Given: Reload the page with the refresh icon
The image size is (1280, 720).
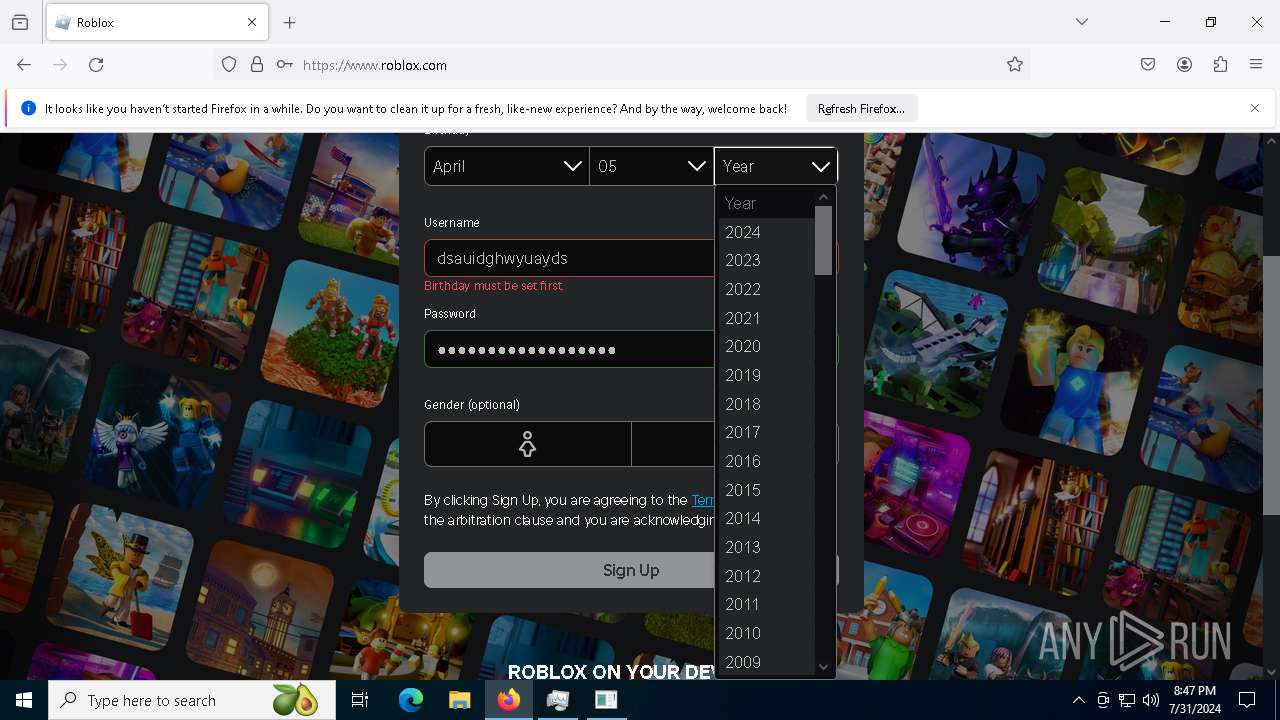Looking at the screenshot, I should tap(96, 65).
